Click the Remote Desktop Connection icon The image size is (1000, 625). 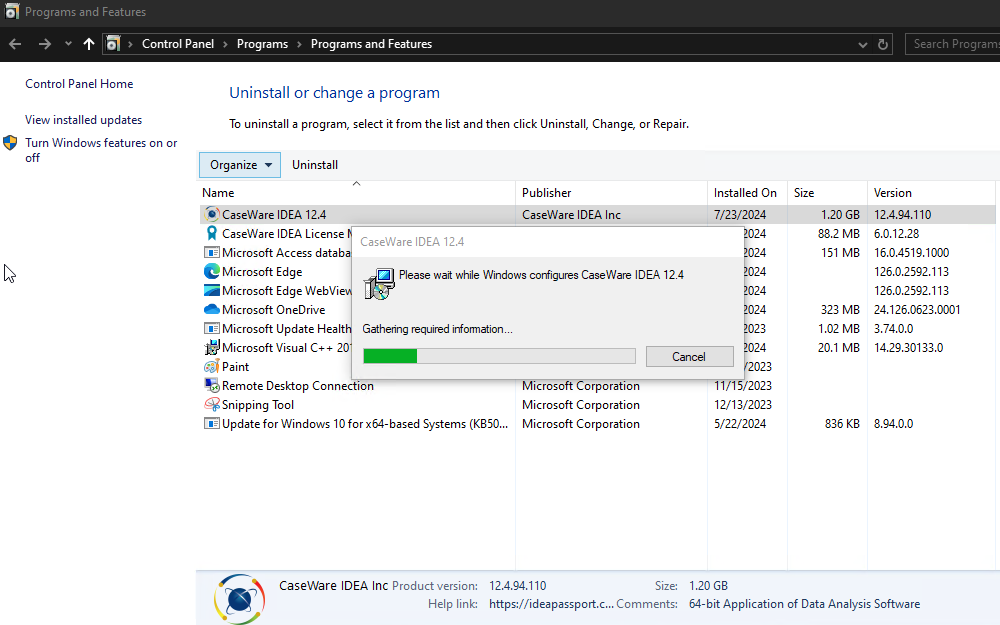pos(211,385)
